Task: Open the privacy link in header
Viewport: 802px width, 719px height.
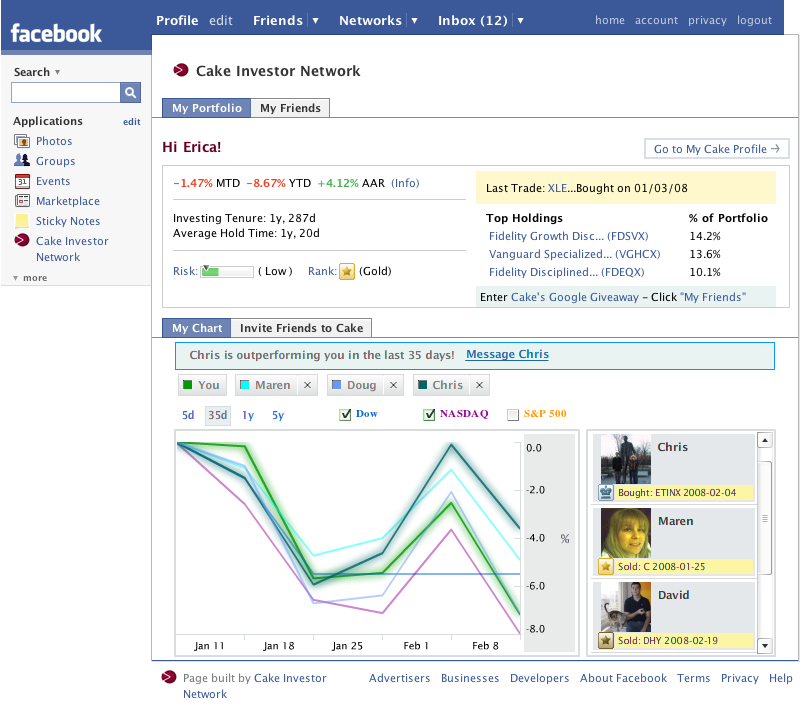Action: click(x=707, y=20)
